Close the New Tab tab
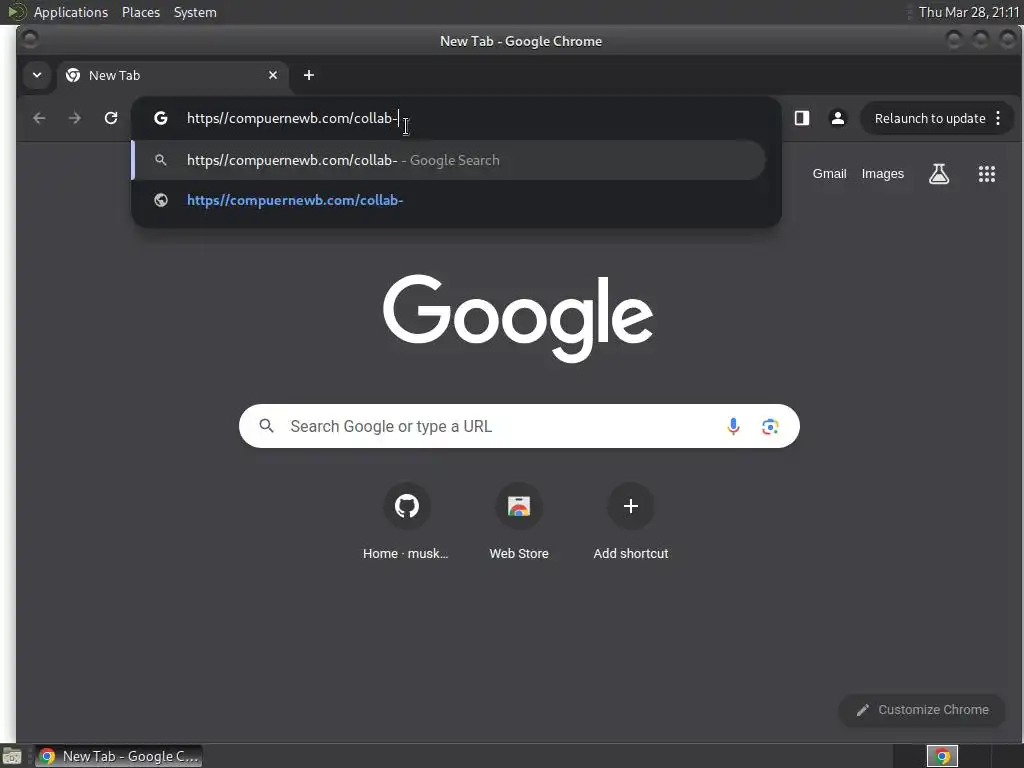This screenshot has width=1024, height=768. pos(273,75)
